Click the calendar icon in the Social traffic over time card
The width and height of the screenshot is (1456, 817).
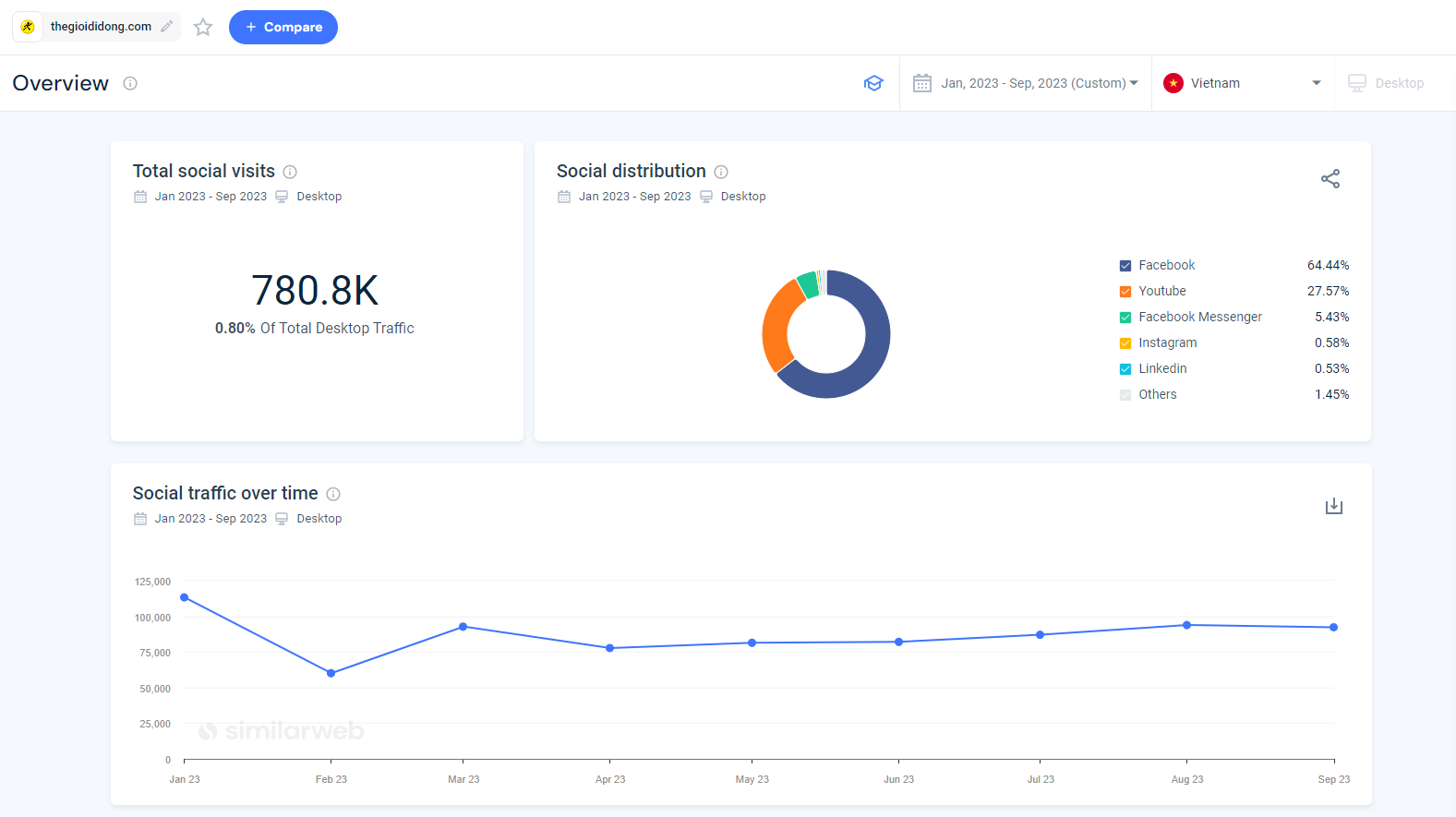140,519
